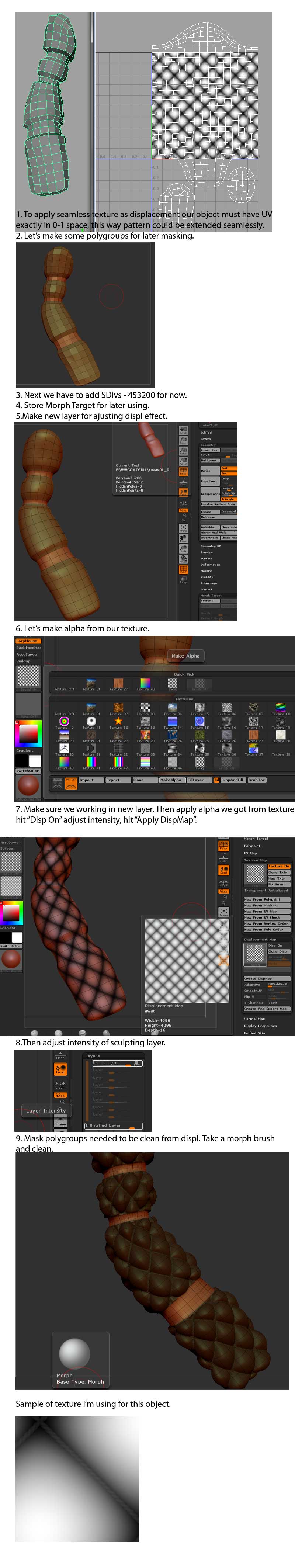Click the Divide button
The image size is (295, 1568).
[x=211, y=471]
